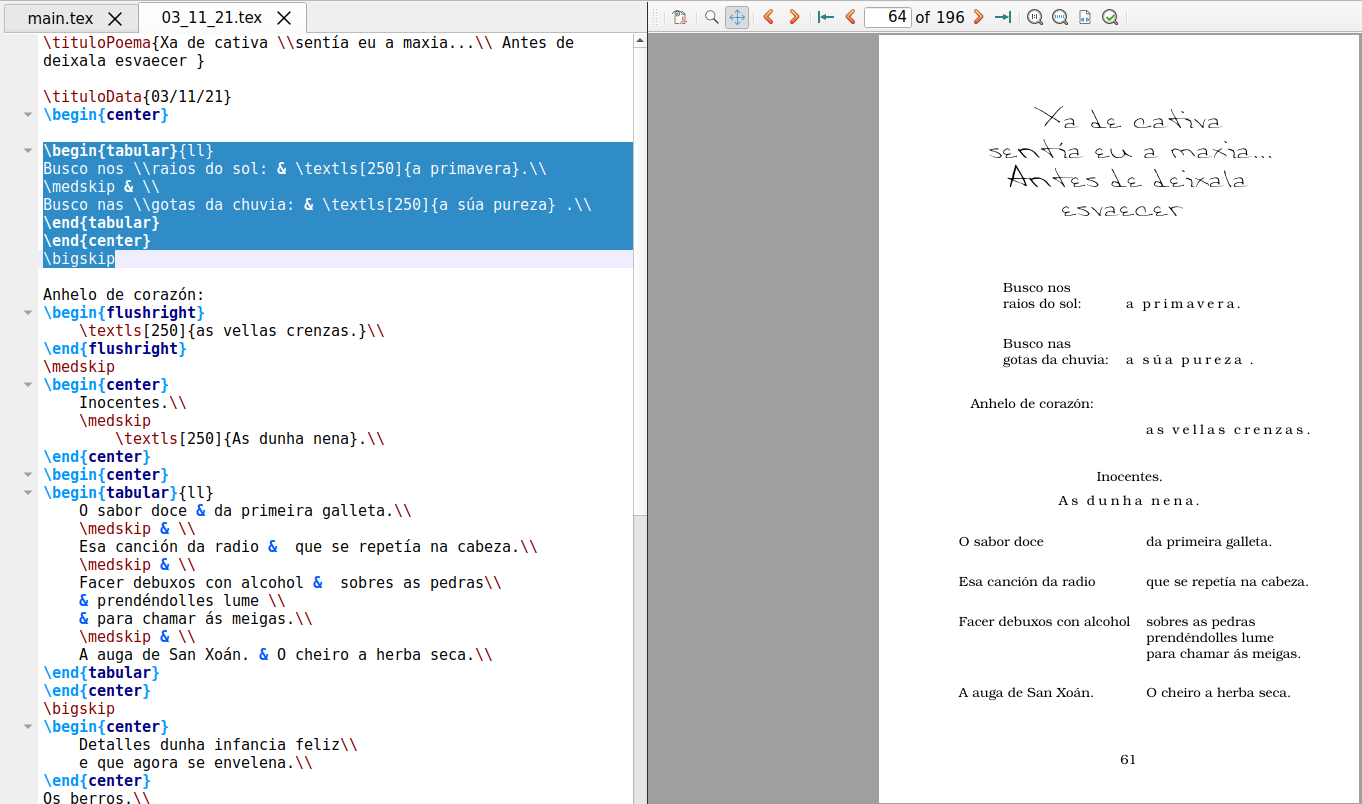The height and width of the screenshot is (804, 1362).
Task: Fit PDF to window width
Action: pyautogui.click(x=1060, y=17)
